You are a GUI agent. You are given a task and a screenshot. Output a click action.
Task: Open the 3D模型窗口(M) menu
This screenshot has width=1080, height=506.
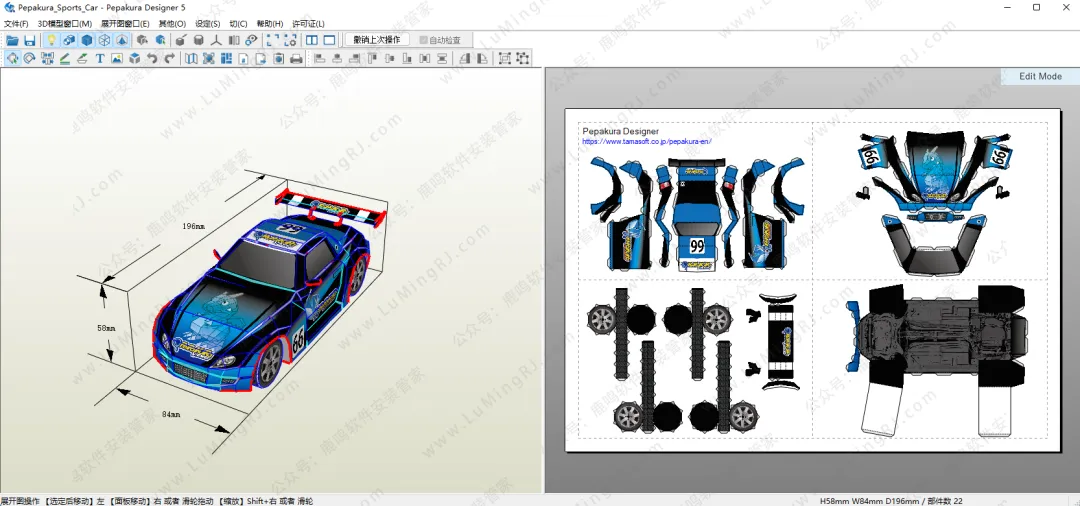[x=64, y=23]
